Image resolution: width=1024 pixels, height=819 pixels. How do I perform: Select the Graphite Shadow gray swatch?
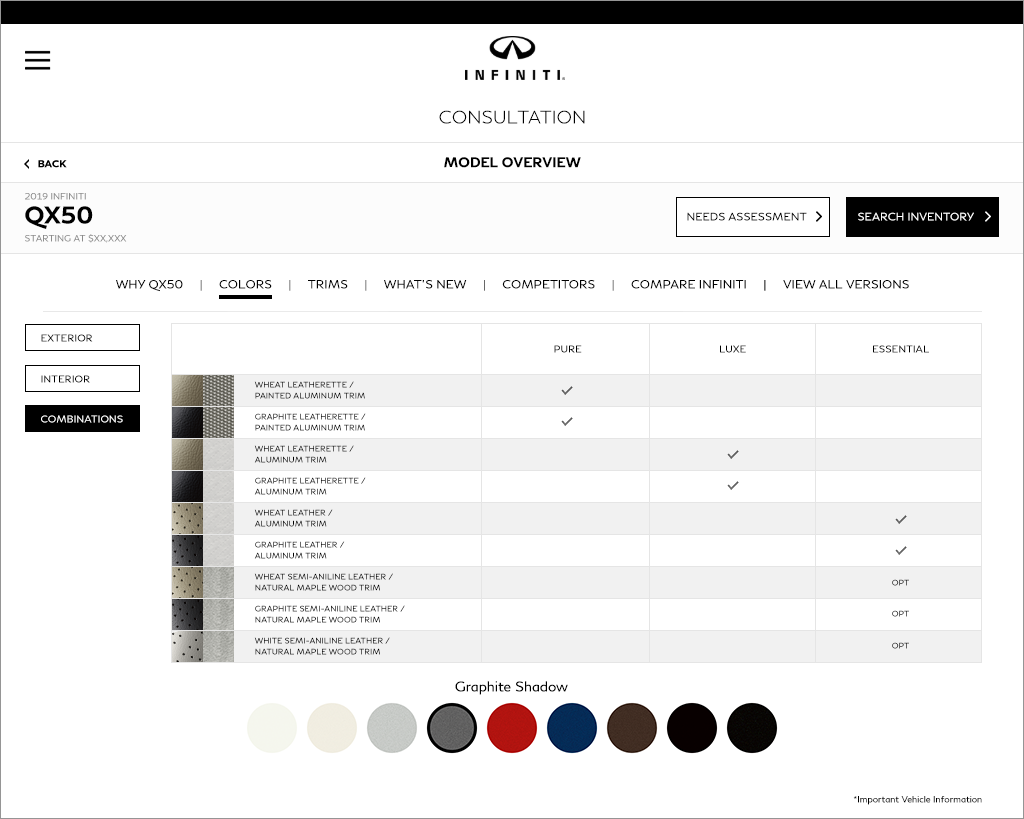[452, 728]
